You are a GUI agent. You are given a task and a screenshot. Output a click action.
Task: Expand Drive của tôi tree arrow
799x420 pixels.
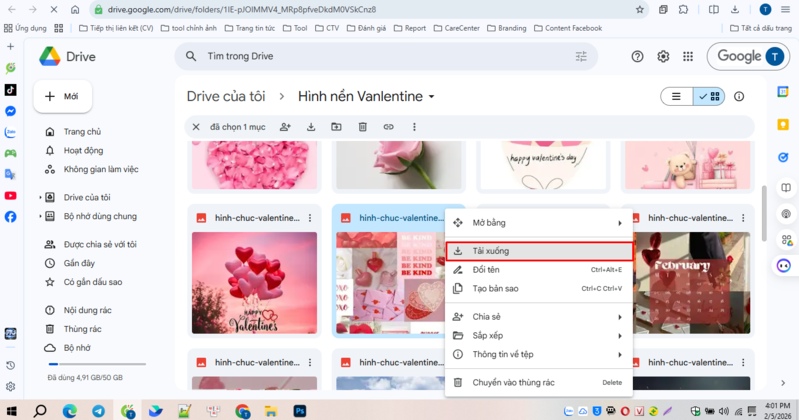click(40, 197)
